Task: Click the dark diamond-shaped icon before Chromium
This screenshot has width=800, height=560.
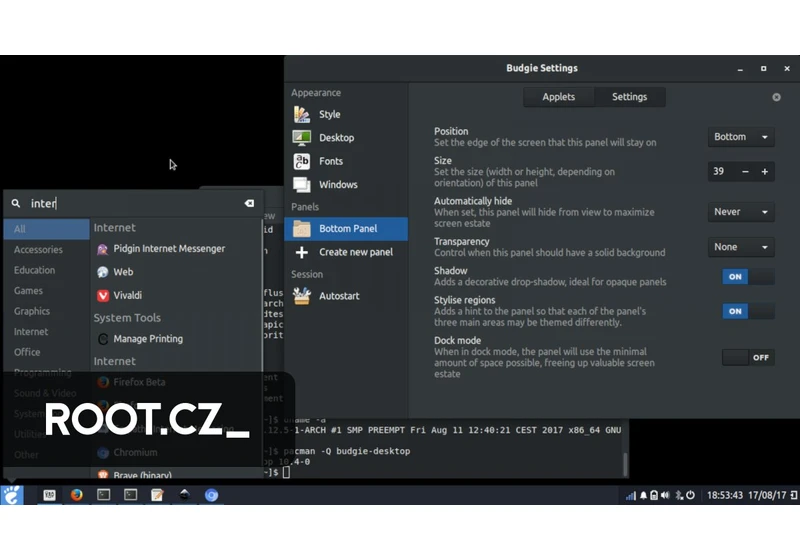Action: click(184, 494)
